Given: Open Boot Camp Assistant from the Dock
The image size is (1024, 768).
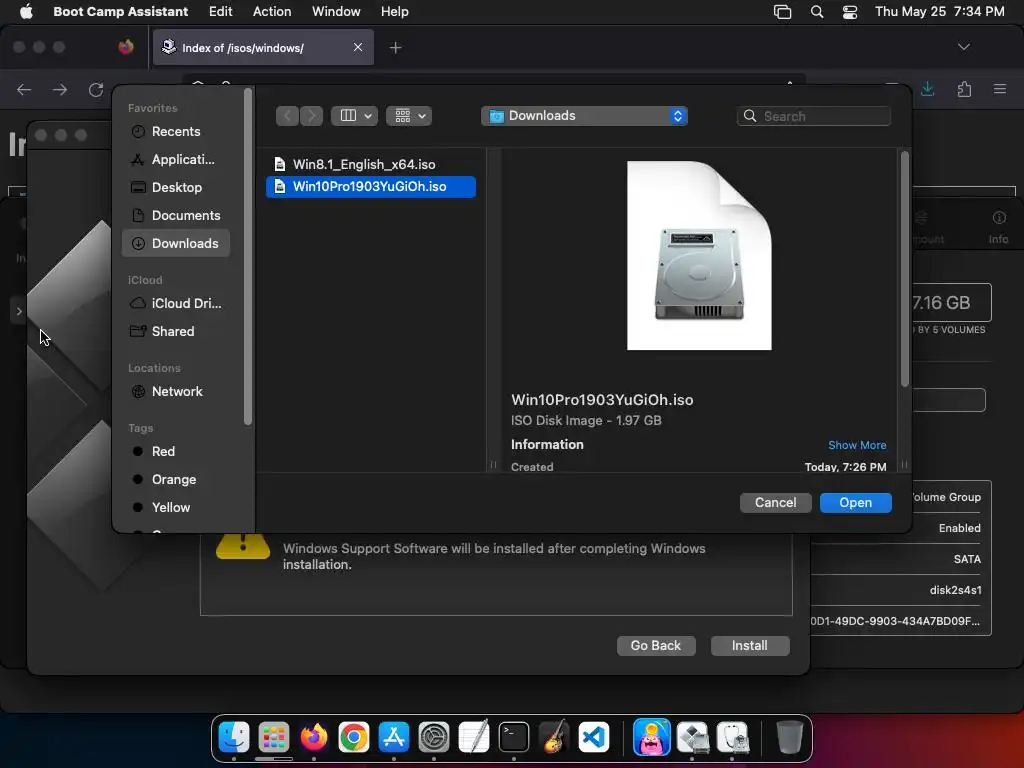Looking at the screenshot, I should pyautogui.click(x=692, y=737).
